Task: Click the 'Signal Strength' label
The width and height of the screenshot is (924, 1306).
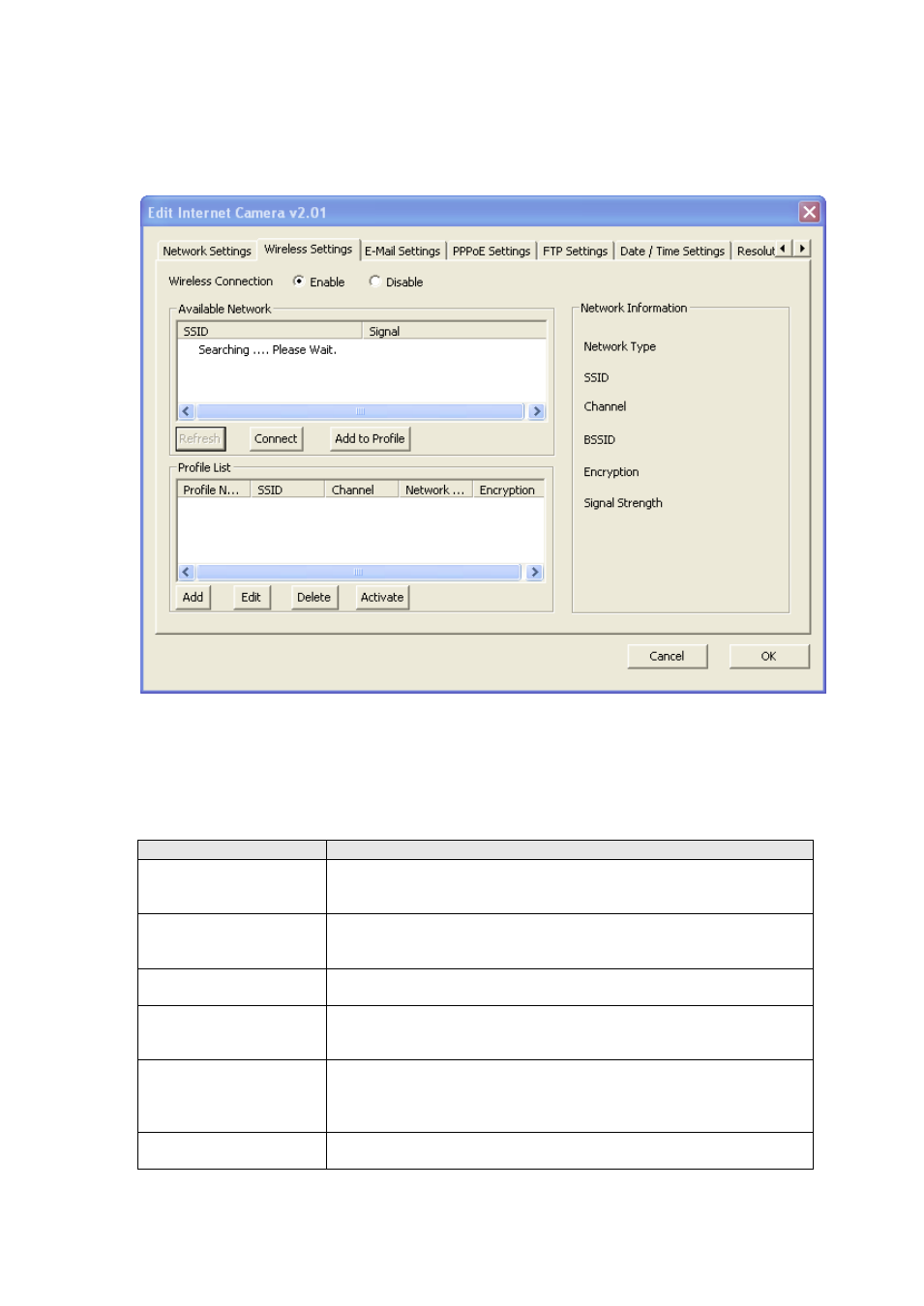Action: point(623,503)
